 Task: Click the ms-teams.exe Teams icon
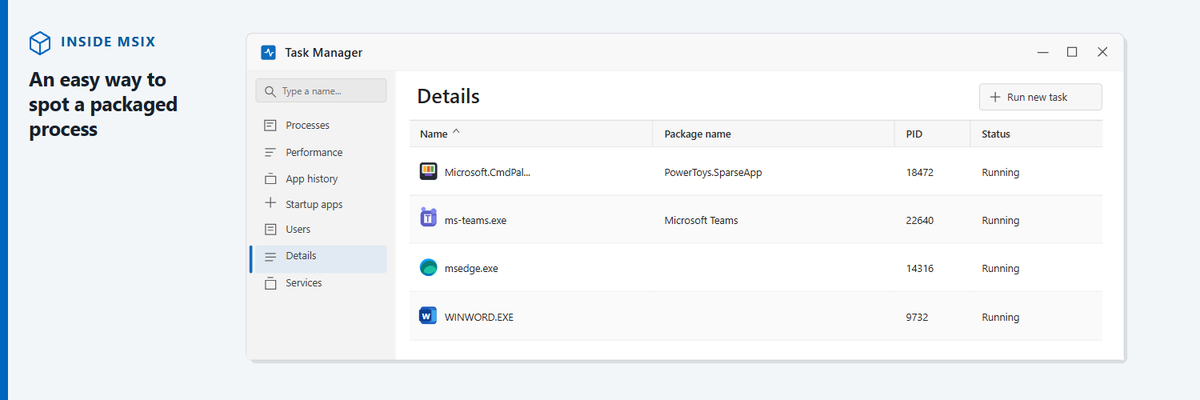428,219
